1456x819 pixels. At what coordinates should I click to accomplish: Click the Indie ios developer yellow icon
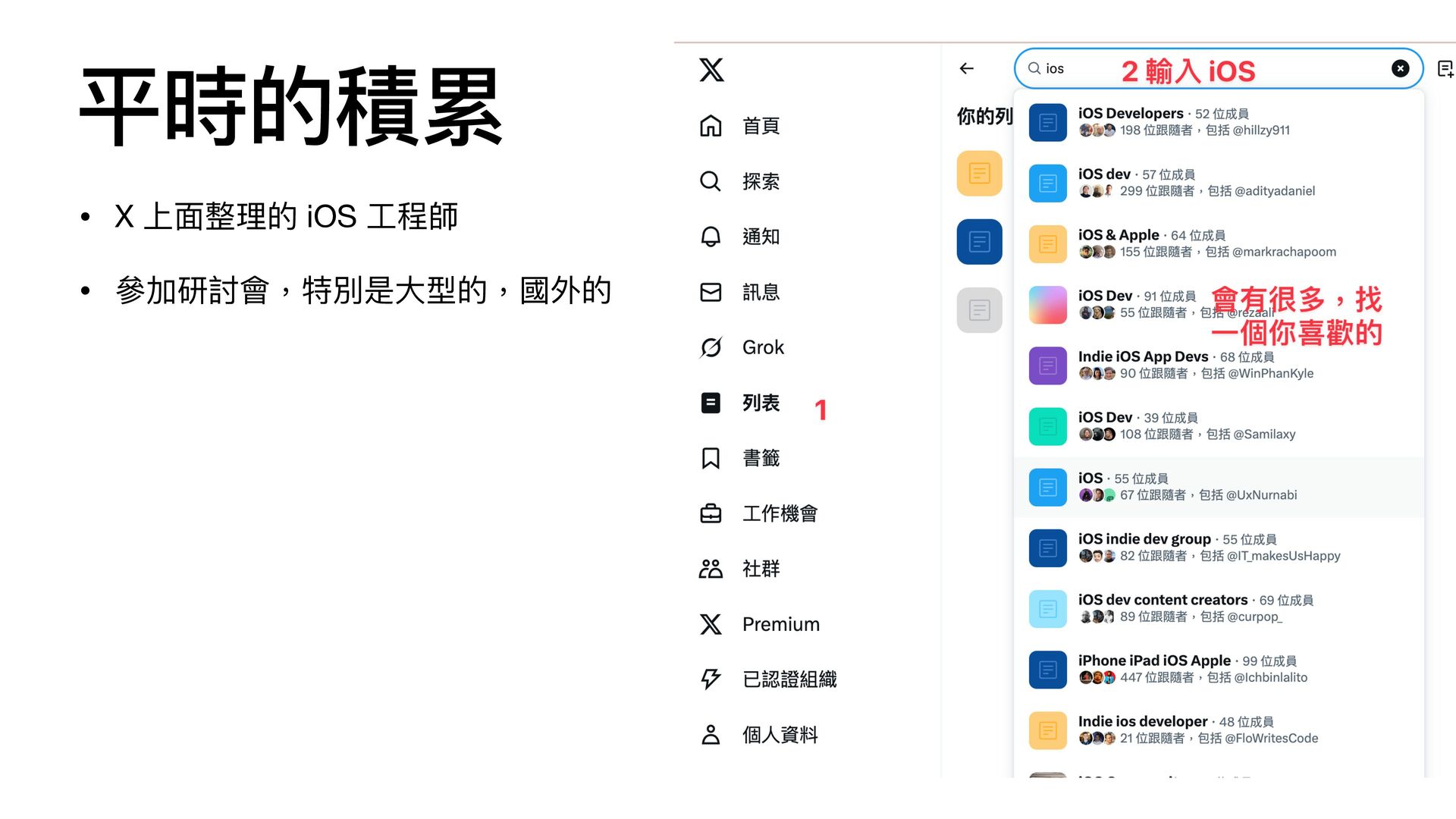point(1048,730)
